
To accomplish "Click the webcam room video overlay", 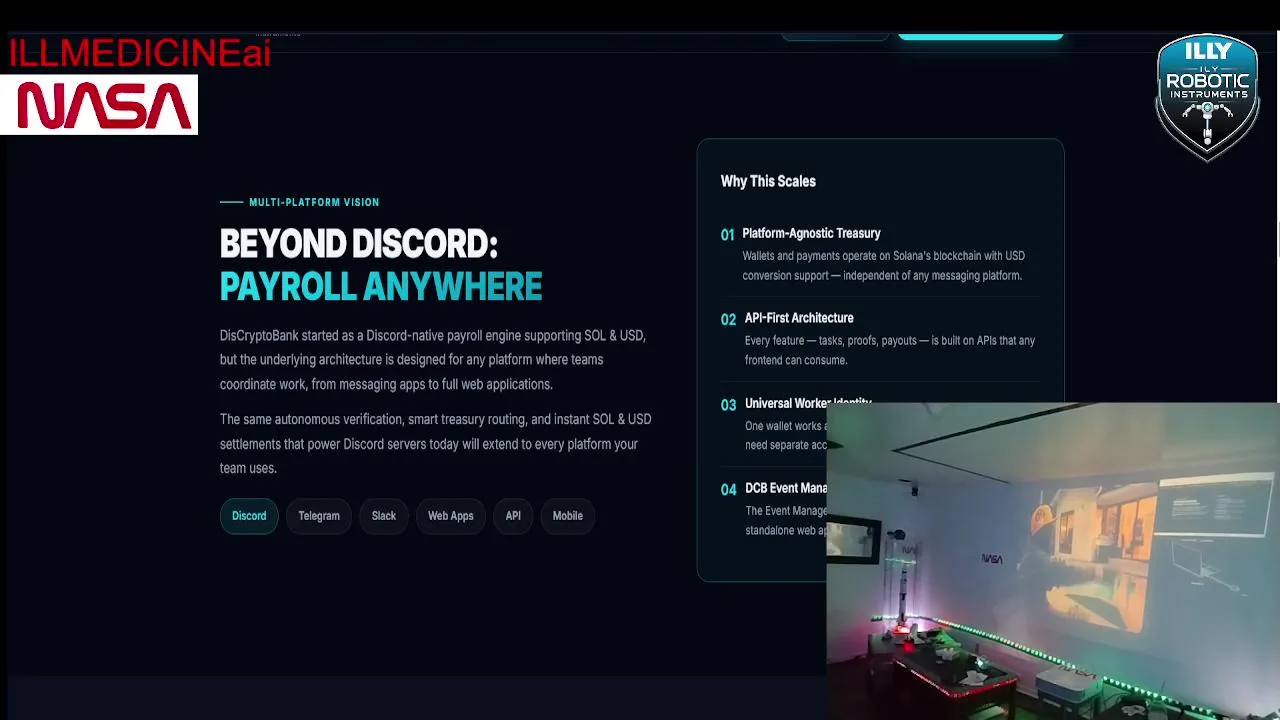I will pyautogui.click(x=1053, y=561).
